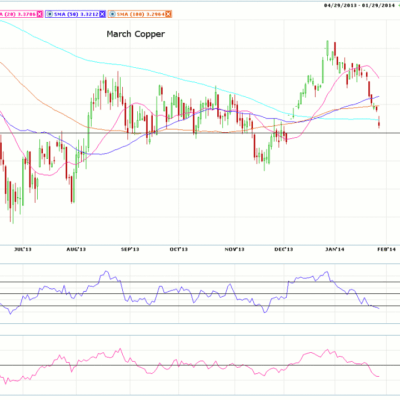The width and height of the screenshot is (400, 400).
Task: Remove the SMA (50) indicator with its X
Action: tap(102, 14)
